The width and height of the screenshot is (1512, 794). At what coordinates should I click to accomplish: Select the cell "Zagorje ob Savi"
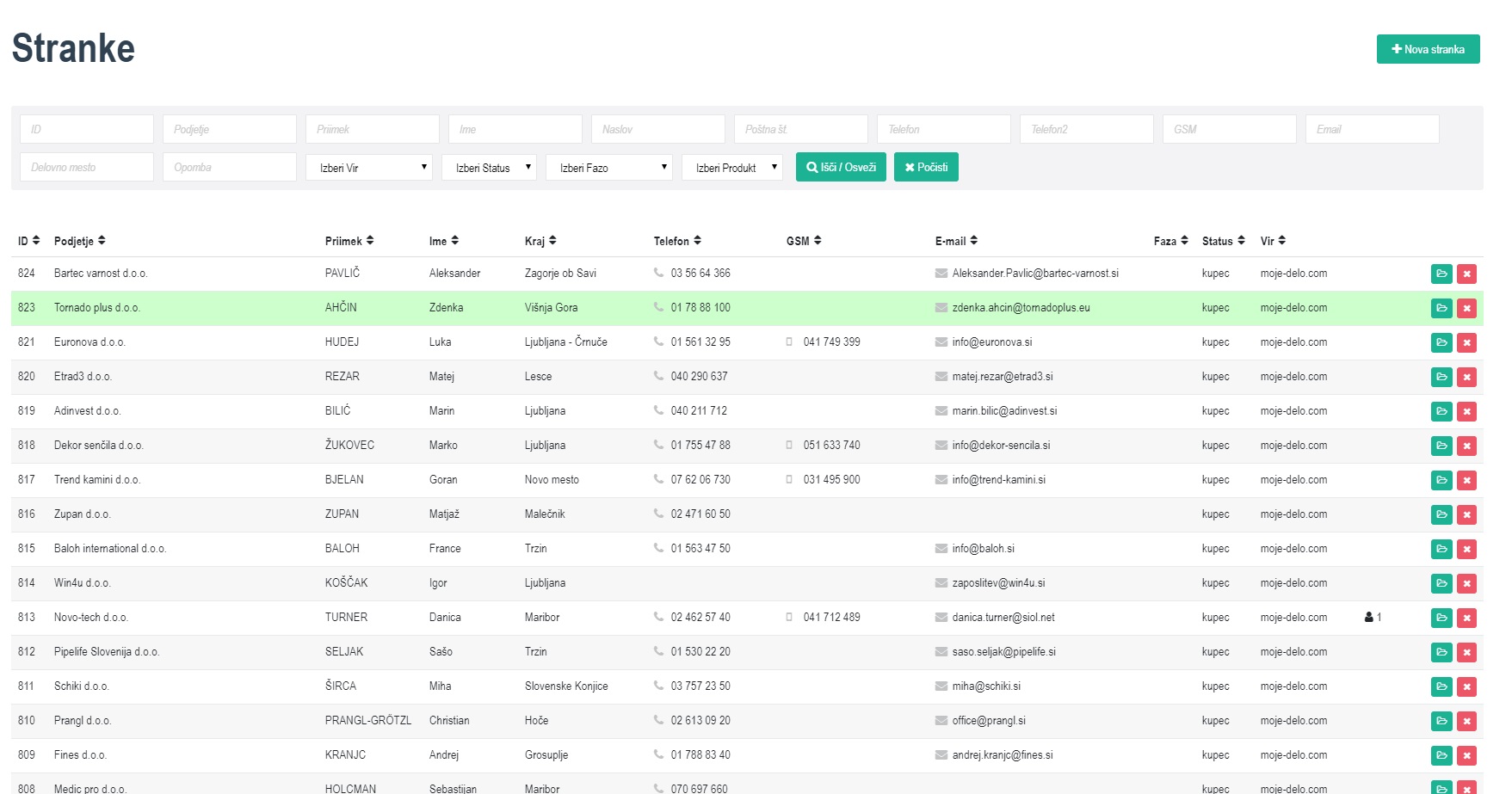pos(560,273)
